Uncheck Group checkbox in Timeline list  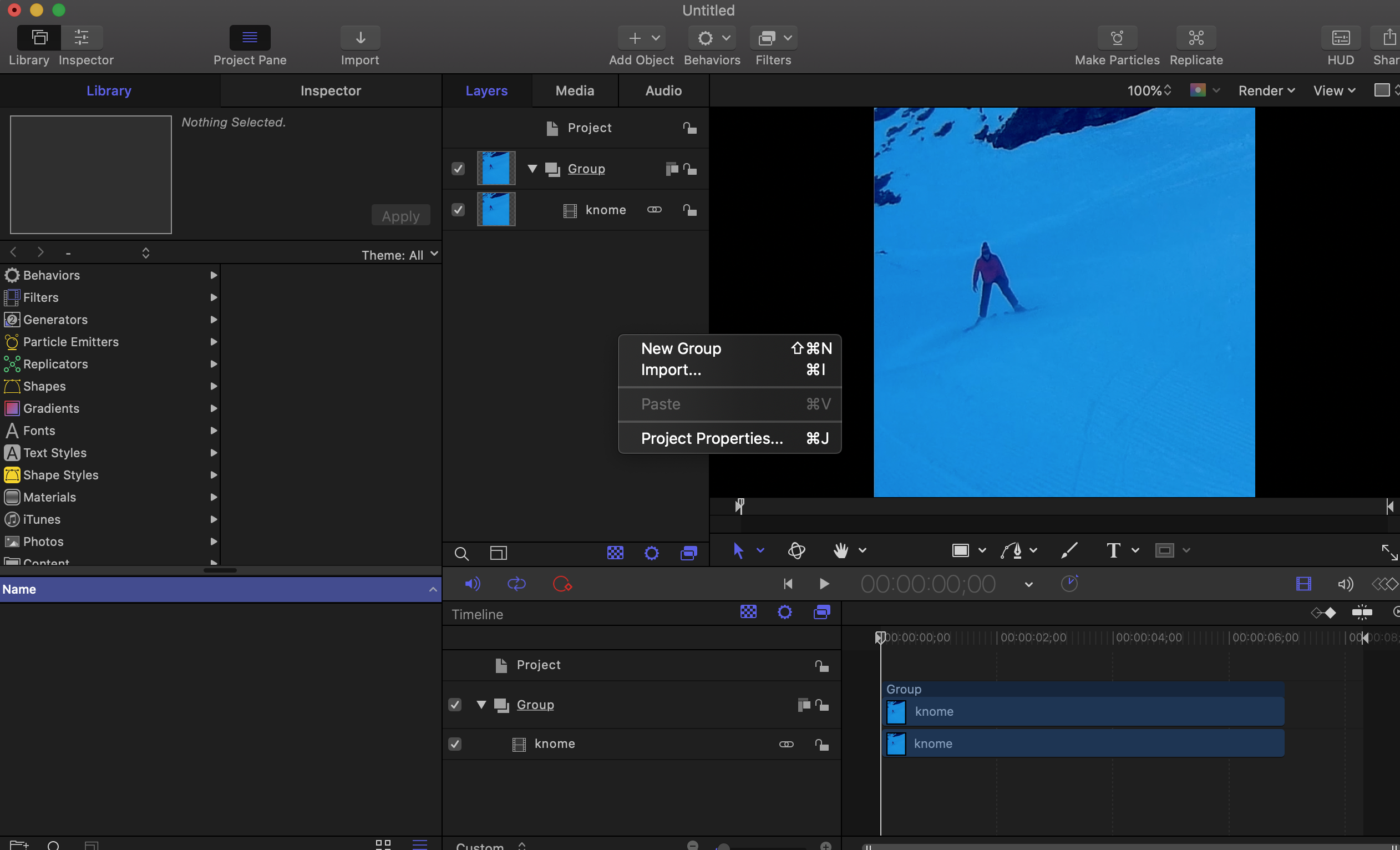(454, 705)
